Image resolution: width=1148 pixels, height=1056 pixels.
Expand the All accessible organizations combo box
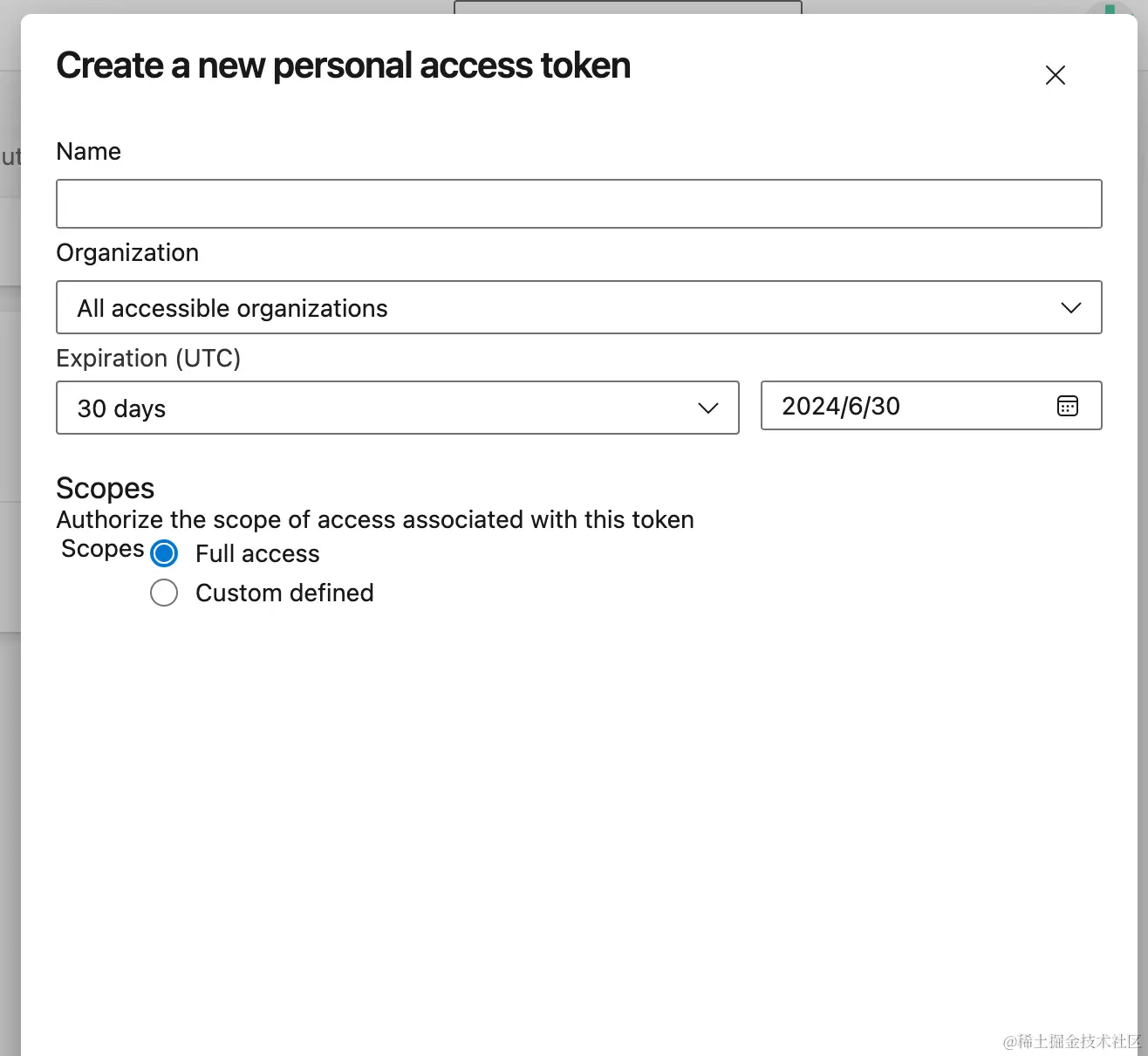click(x=579, y=307)
